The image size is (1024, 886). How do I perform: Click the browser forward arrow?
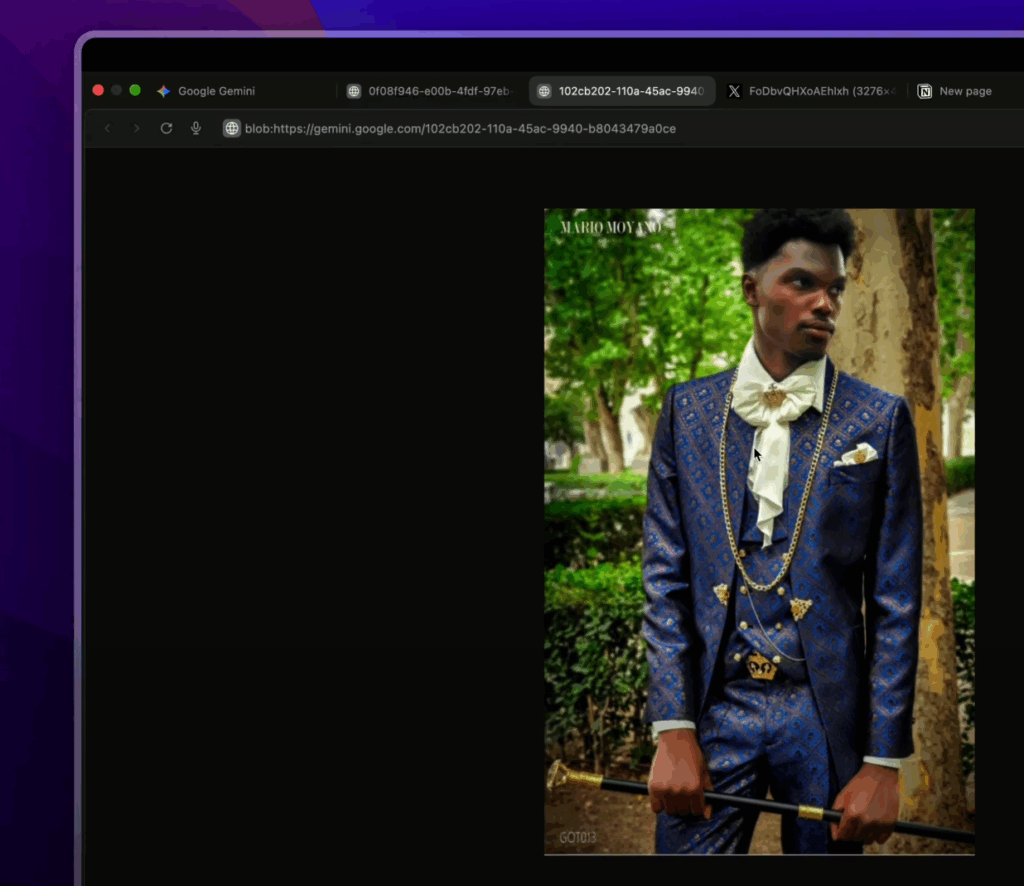[137, 129]
